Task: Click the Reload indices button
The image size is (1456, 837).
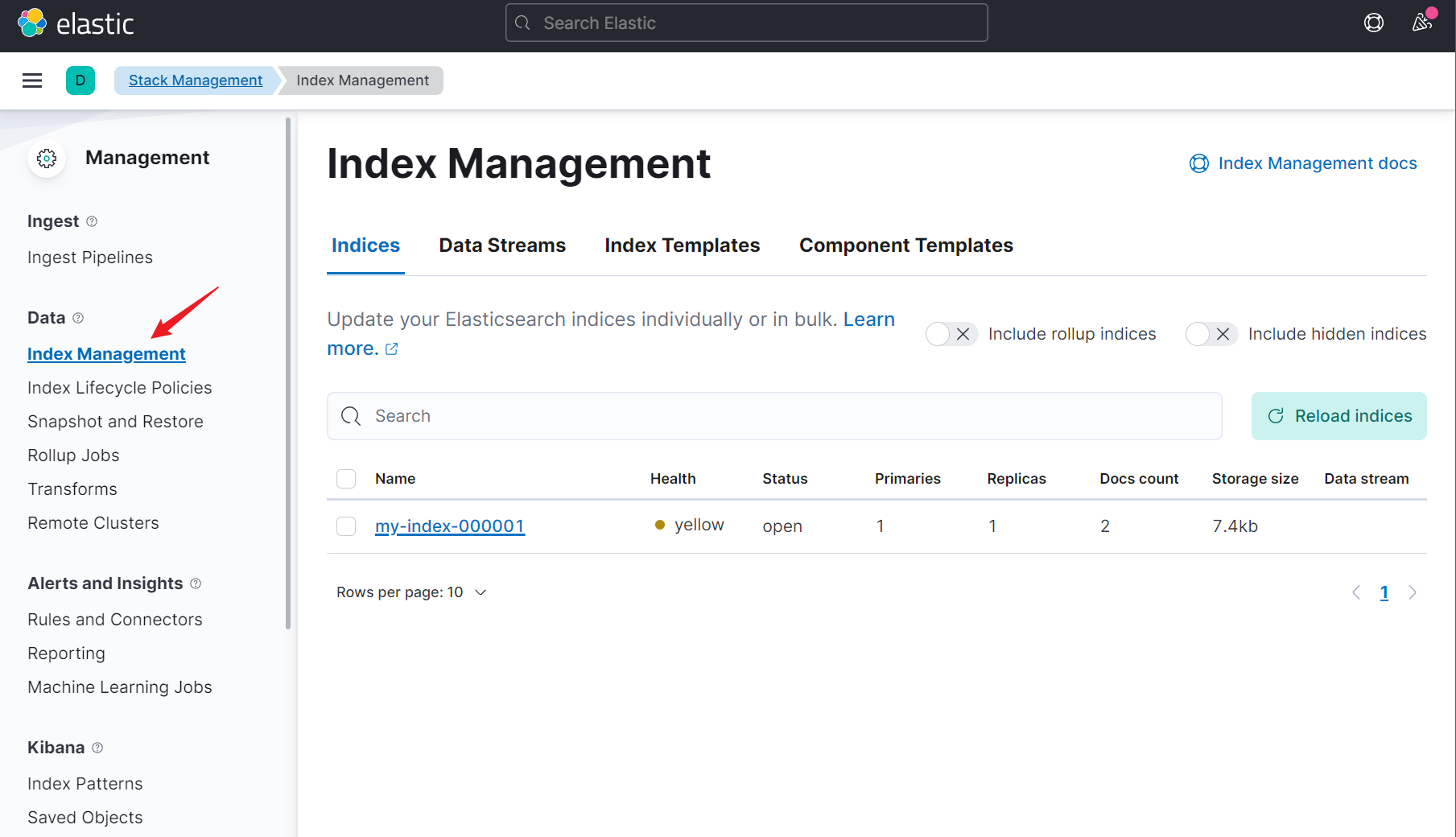Action: point(1339,416)
